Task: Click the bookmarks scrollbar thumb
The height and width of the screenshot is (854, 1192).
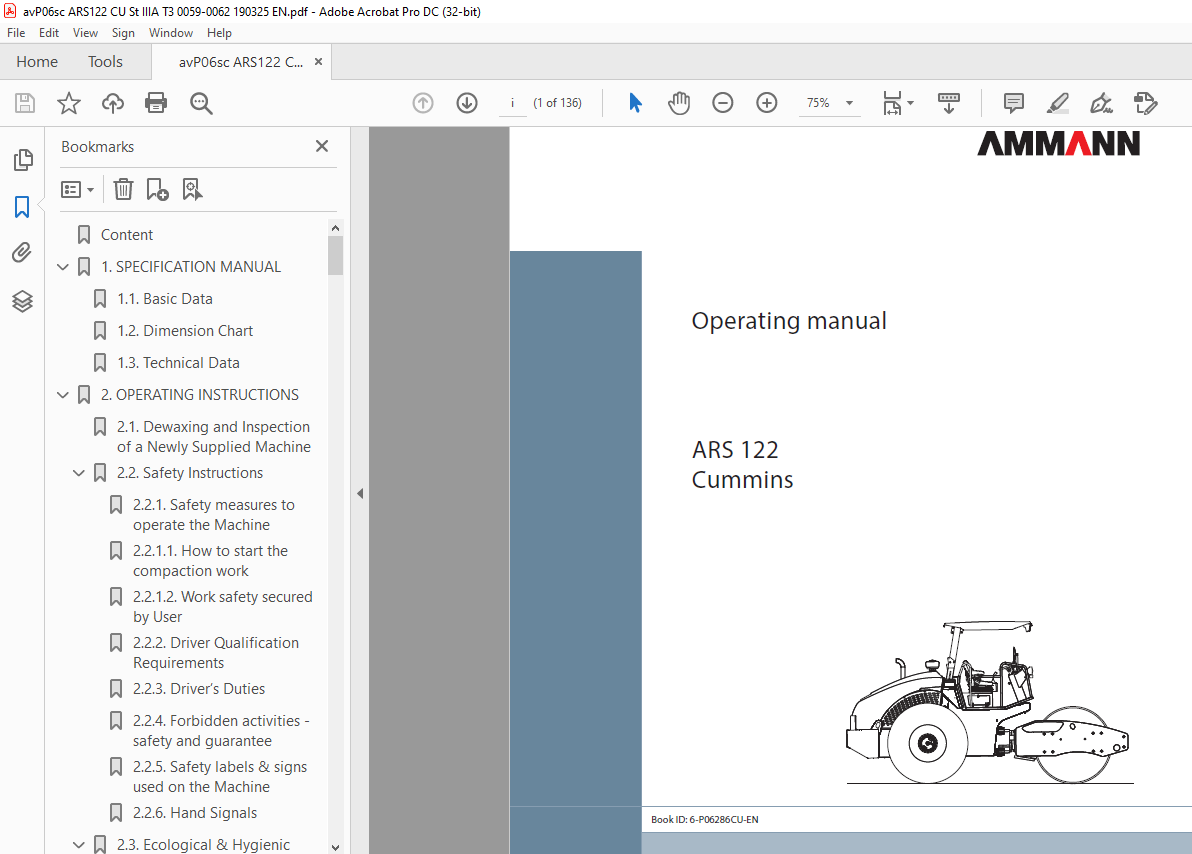Action: 335,256
